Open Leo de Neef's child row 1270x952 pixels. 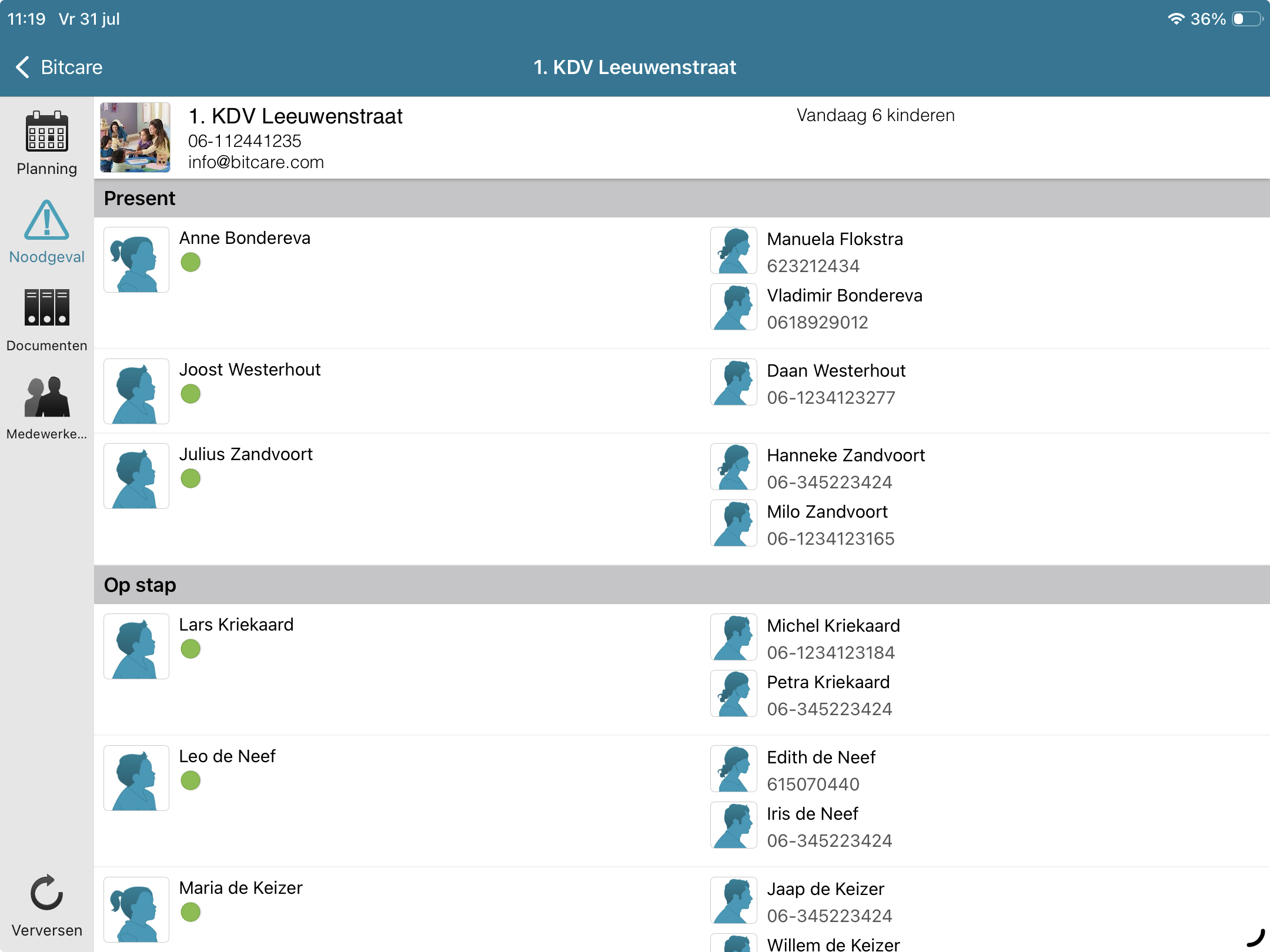click(x=682, y=801)
